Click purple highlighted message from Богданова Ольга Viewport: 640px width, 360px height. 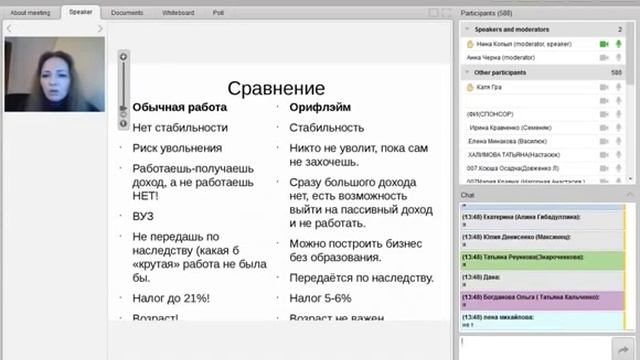click(x=542, y=300)
